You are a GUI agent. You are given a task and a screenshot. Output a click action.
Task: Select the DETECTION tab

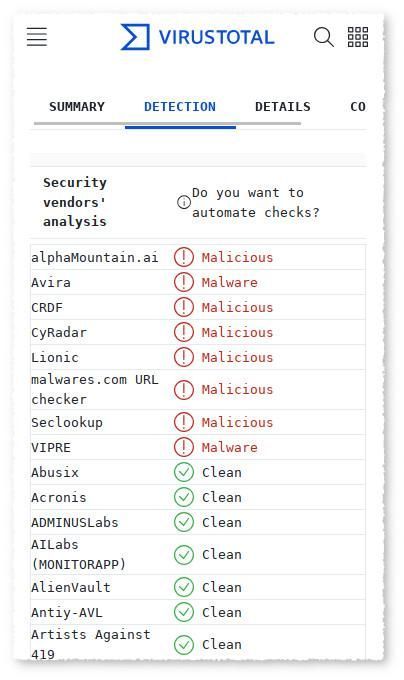click(180, 107)
